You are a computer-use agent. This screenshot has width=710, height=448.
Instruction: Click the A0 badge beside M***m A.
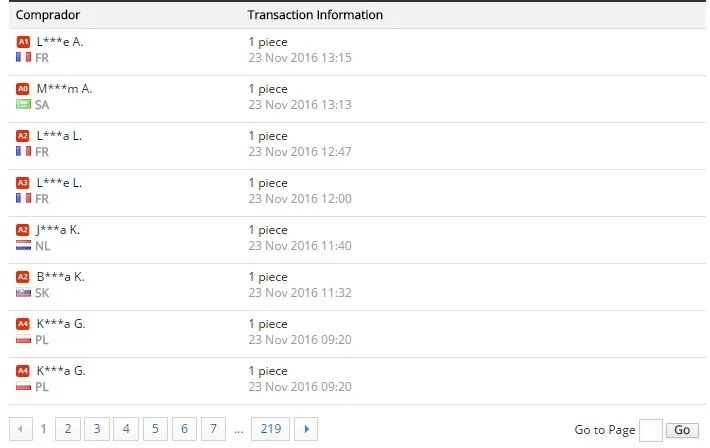pyautogui.click(x=23, y=89)
